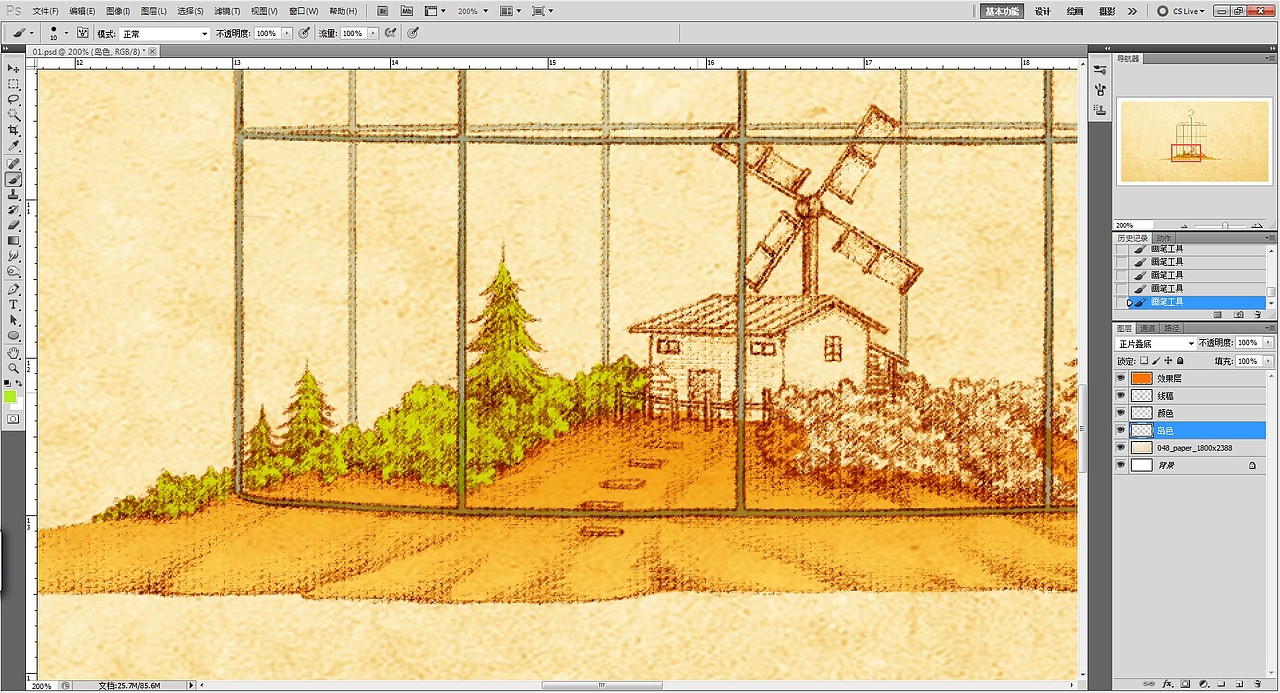
Task: Open 不透明度 slider arrow in options bar
Action: (x=288, y=33)
